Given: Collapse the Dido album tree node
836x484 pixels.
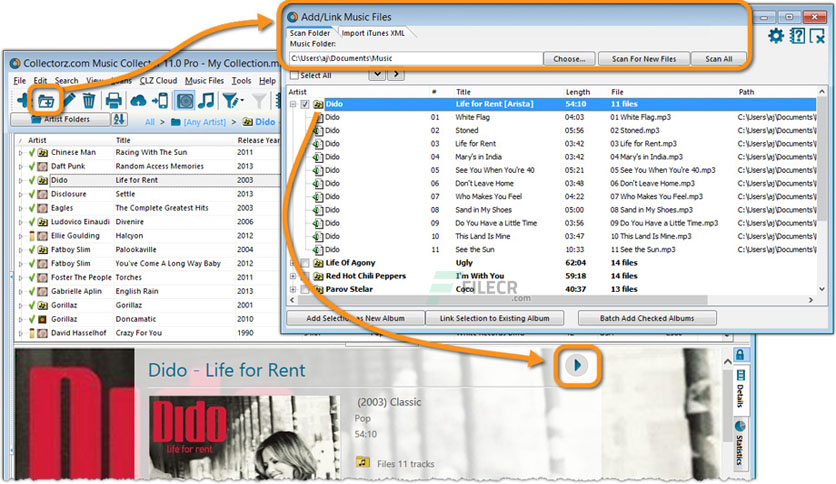Looking at the screenshot, I should point(293,104).
